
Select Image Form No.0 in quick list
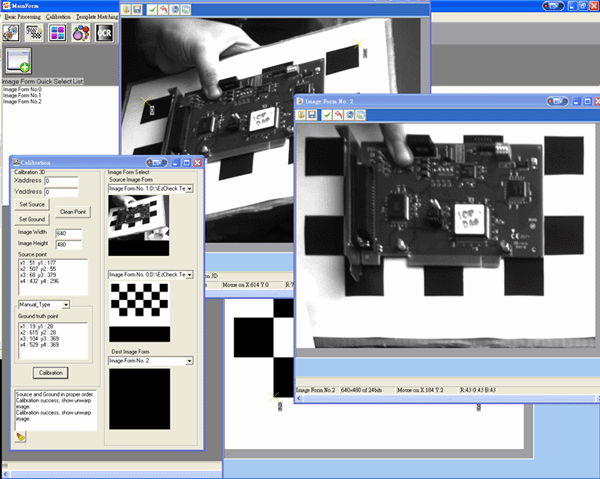pos(22,89)
